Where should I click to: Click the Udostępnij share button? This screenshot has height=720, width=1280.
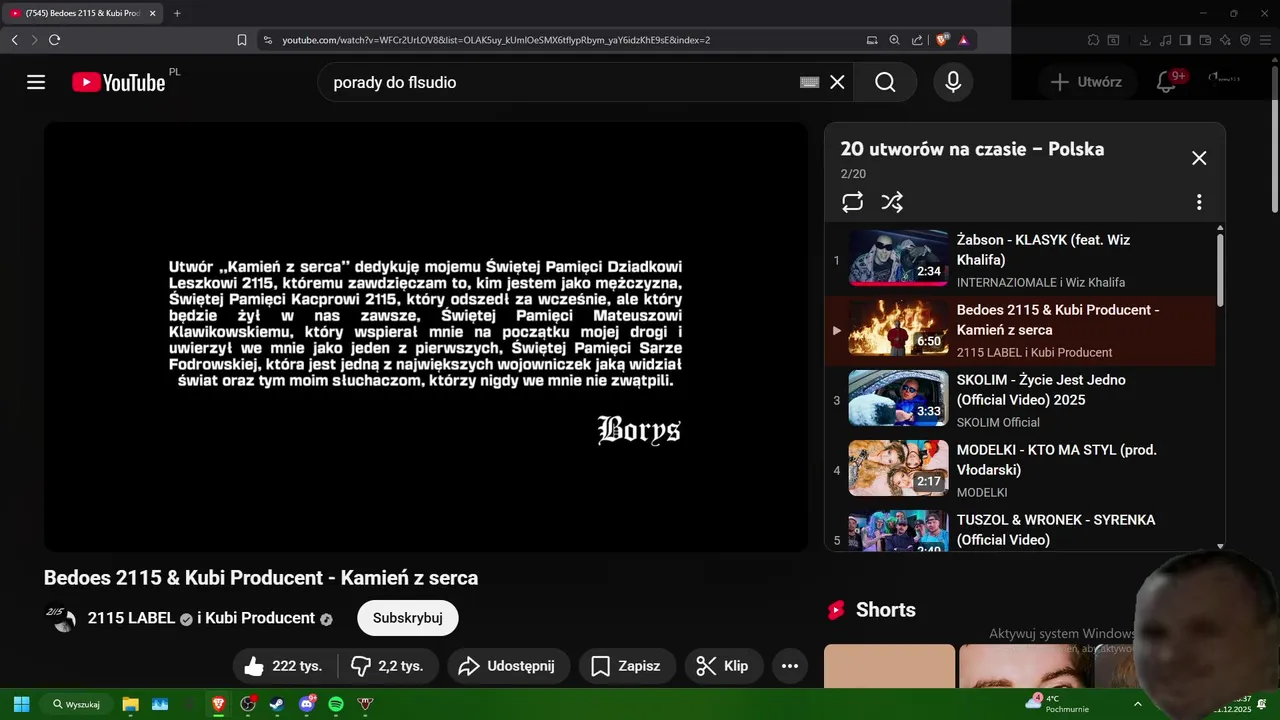508,666
